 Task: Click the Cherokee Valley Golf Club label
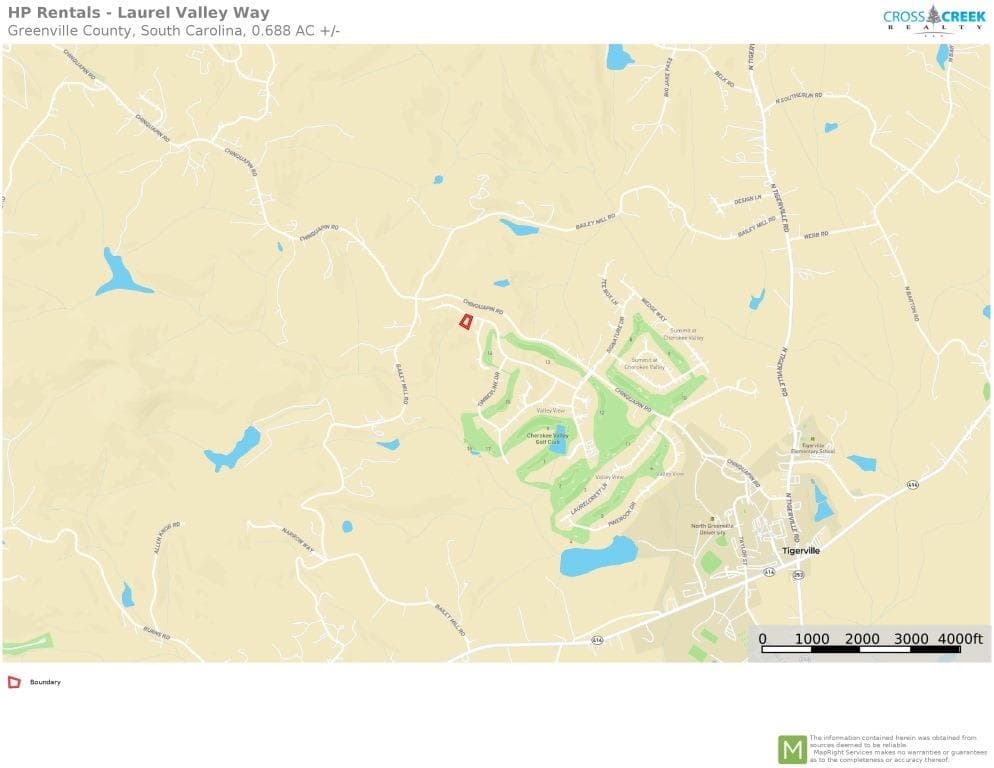(547, 438)
